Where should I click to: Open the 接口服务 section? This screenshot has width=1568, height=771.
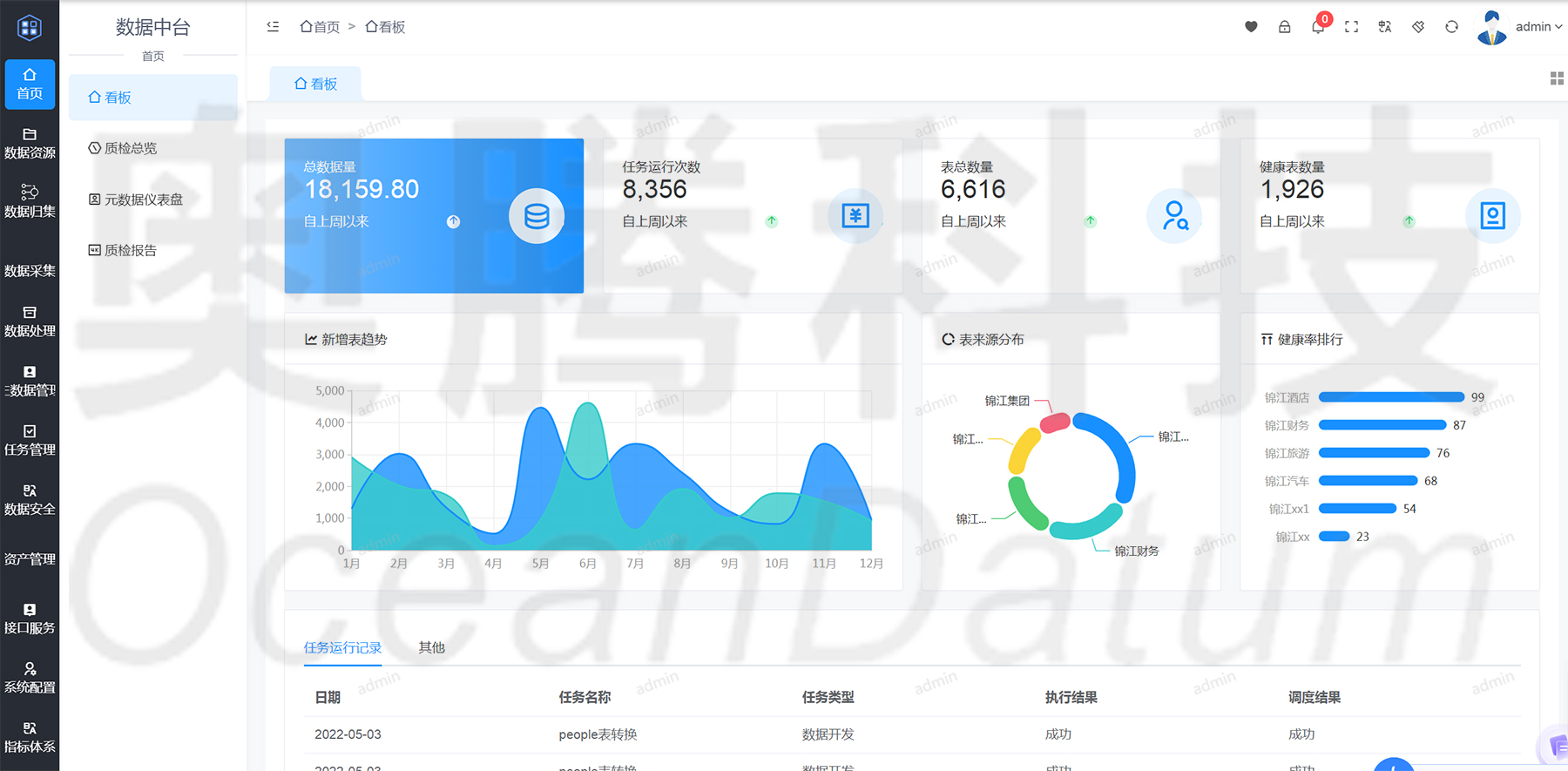[x=30, y=619]
